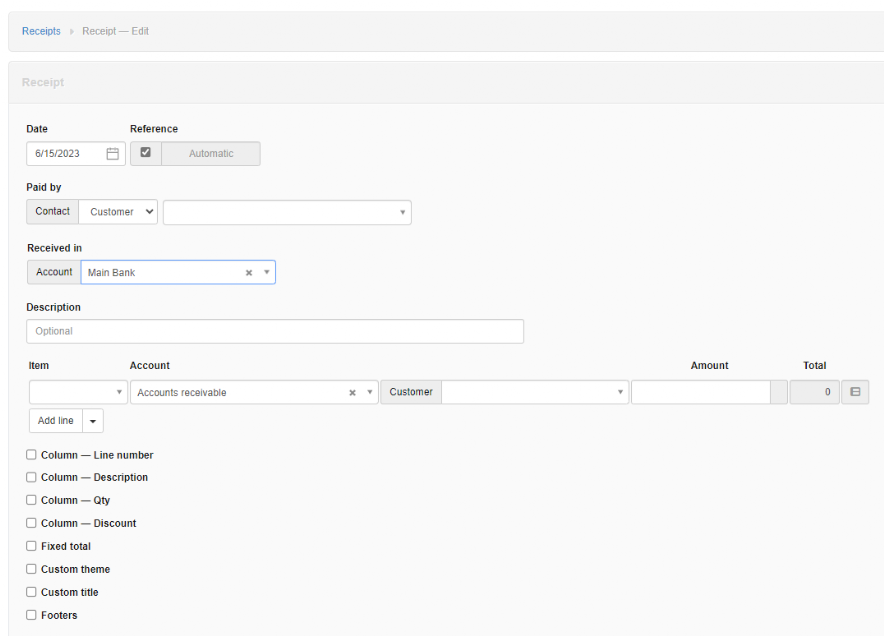Expand the Main Bank account dropdown arrow

(x=265, y=272)
